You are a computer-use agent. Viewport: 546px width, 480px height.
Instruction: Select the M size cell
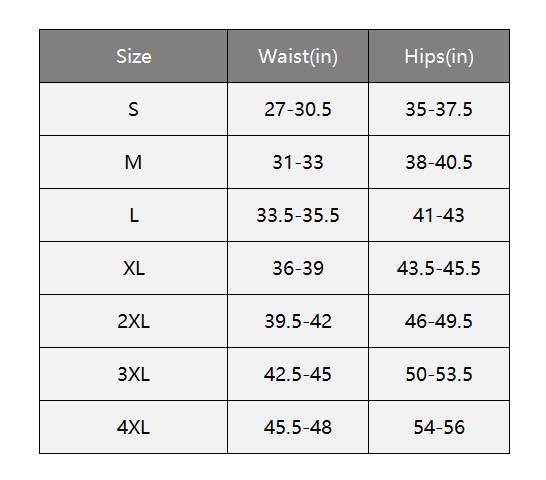[x=134, y=162]
